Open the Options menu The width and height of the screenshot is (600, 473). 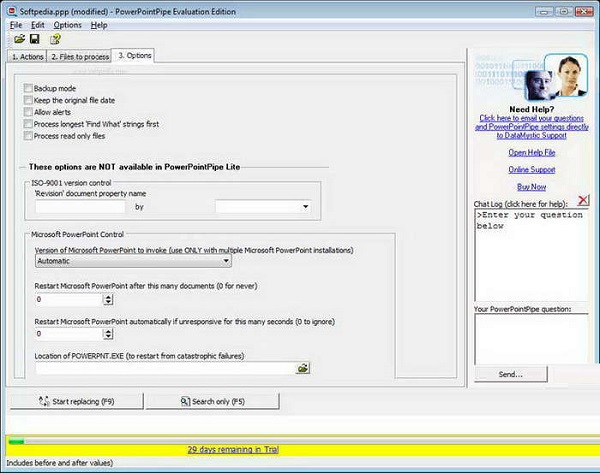67,25
